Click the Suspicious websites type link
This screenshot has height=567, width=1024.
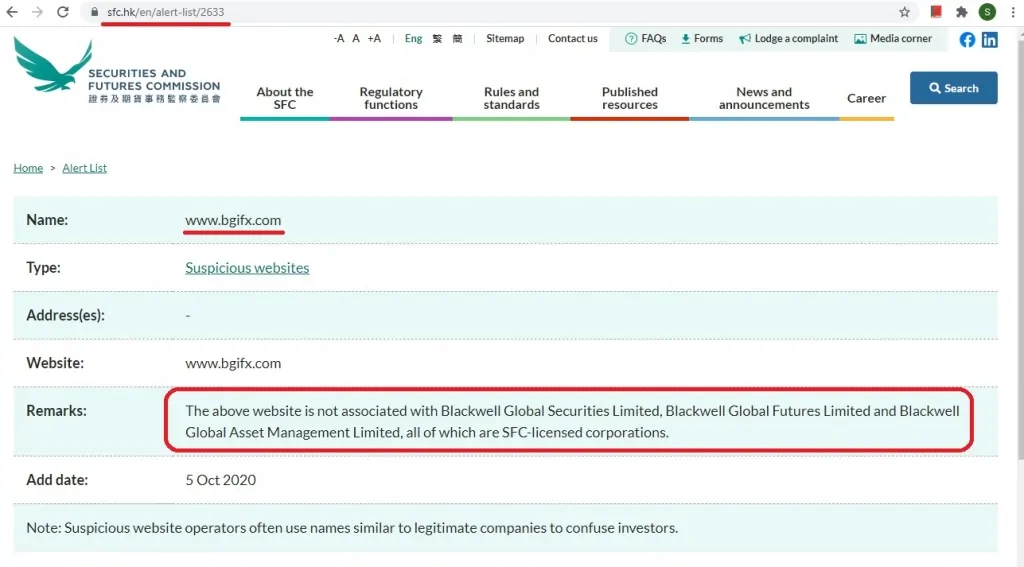click(x=247, y=268)
